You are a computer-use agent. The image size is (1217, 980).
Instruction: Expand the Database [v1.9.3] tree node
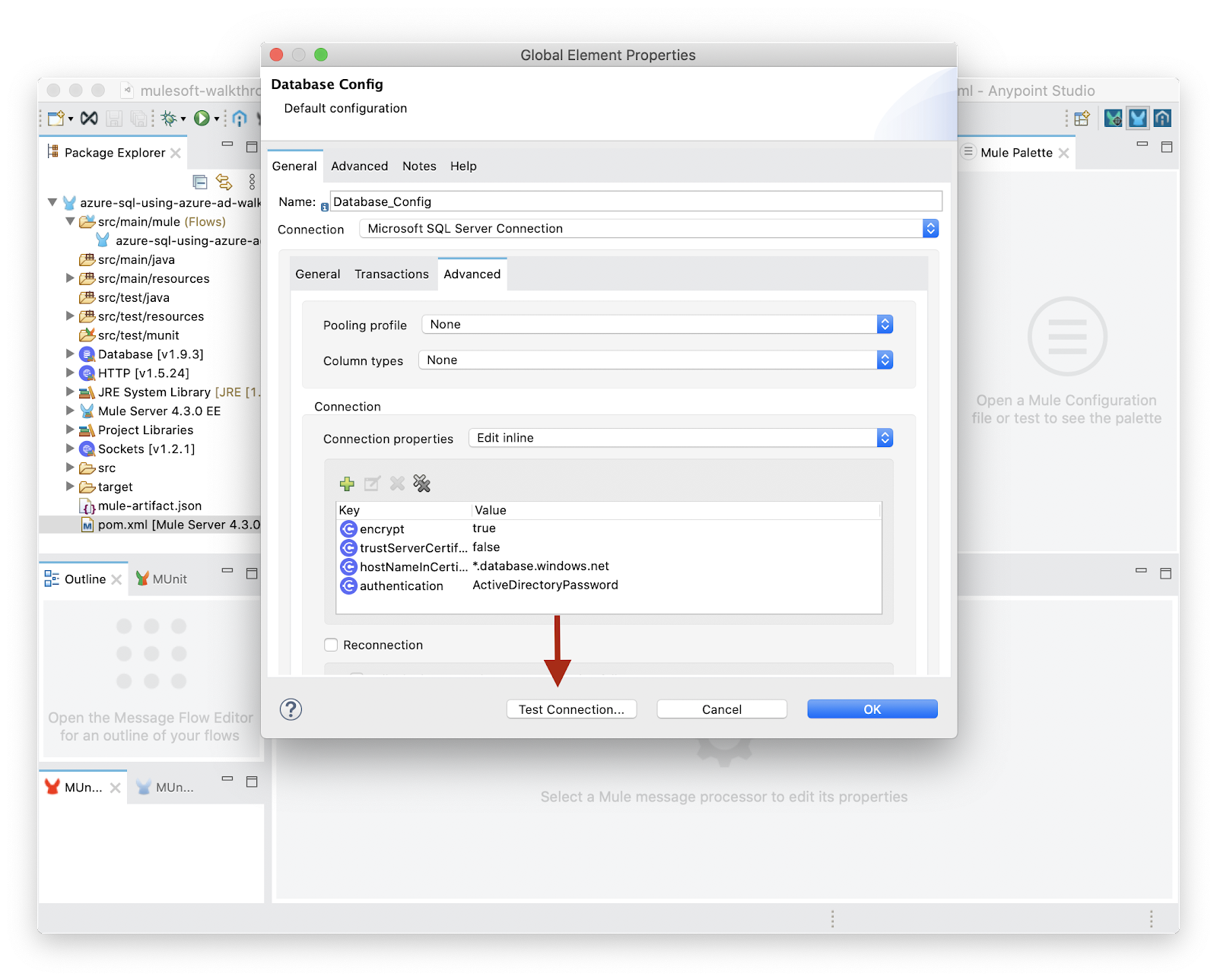70,354
